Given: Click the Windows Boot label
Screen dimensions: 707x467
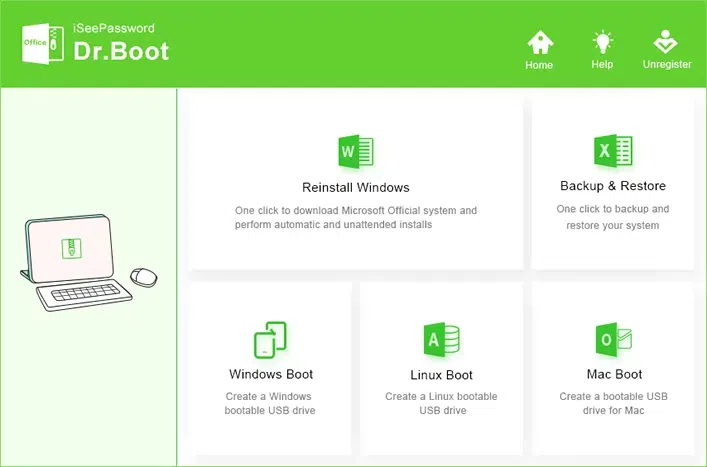Looking at the screenshot, I should pyautogui.click(x=271, y=374).
